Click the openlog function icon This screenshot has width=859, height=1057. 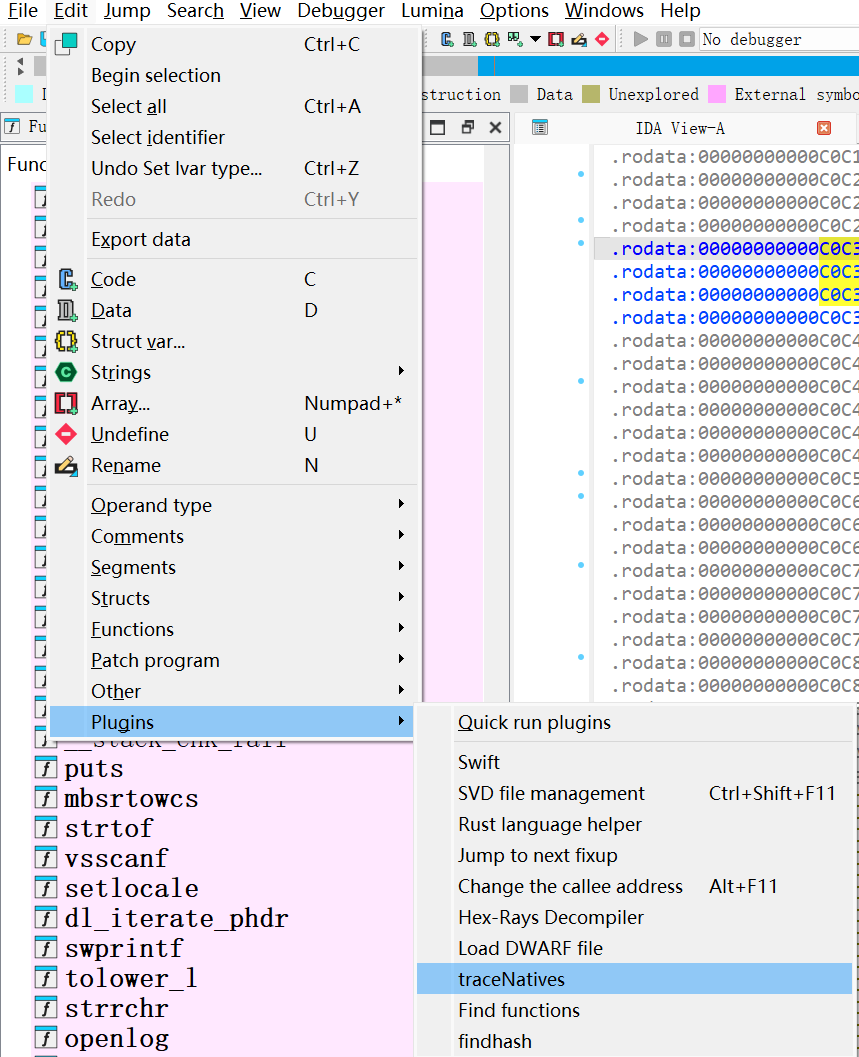pos(46,1038)
